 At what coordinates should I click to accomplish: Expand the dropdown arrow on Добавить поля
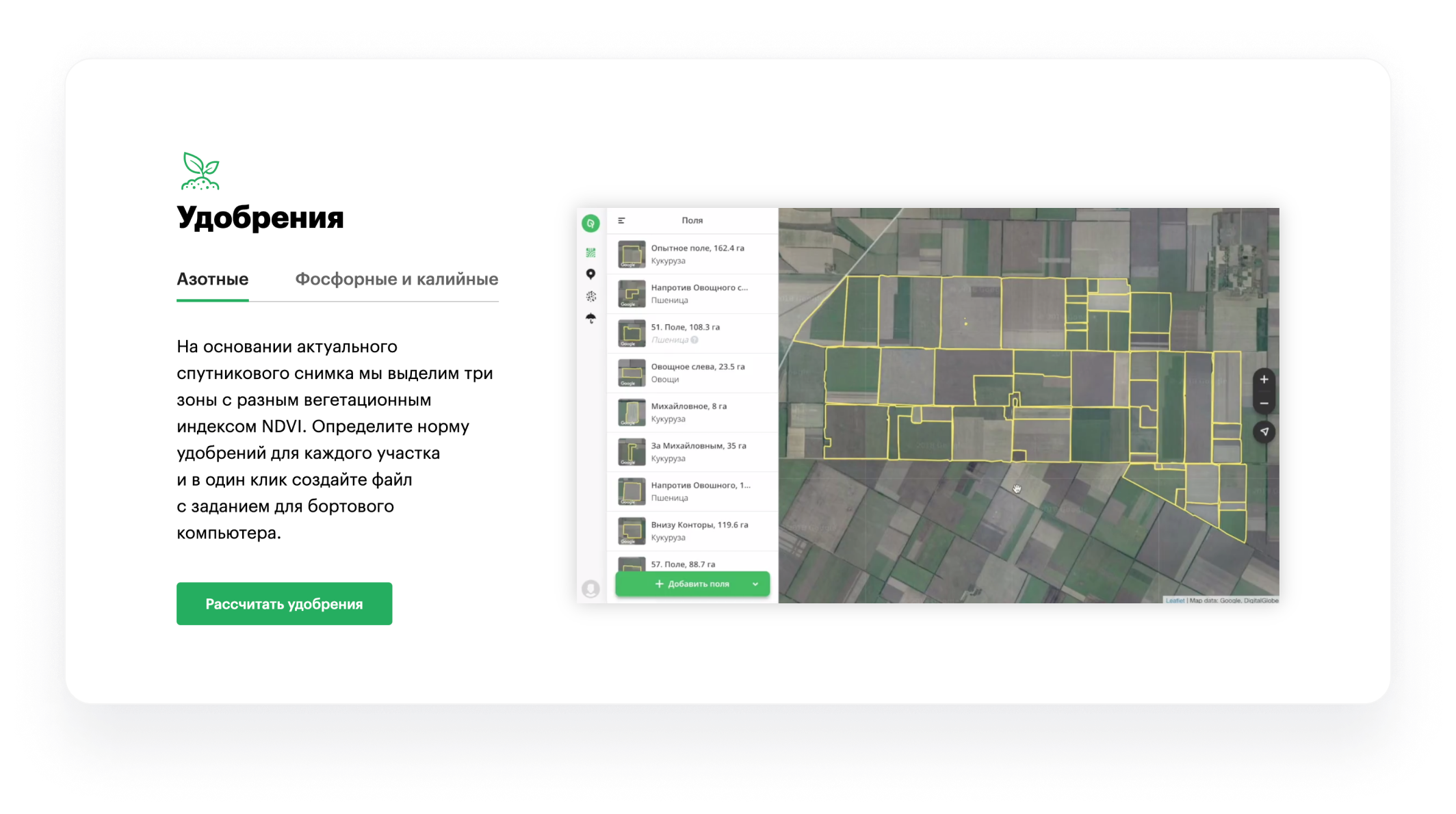pos(755,584)
